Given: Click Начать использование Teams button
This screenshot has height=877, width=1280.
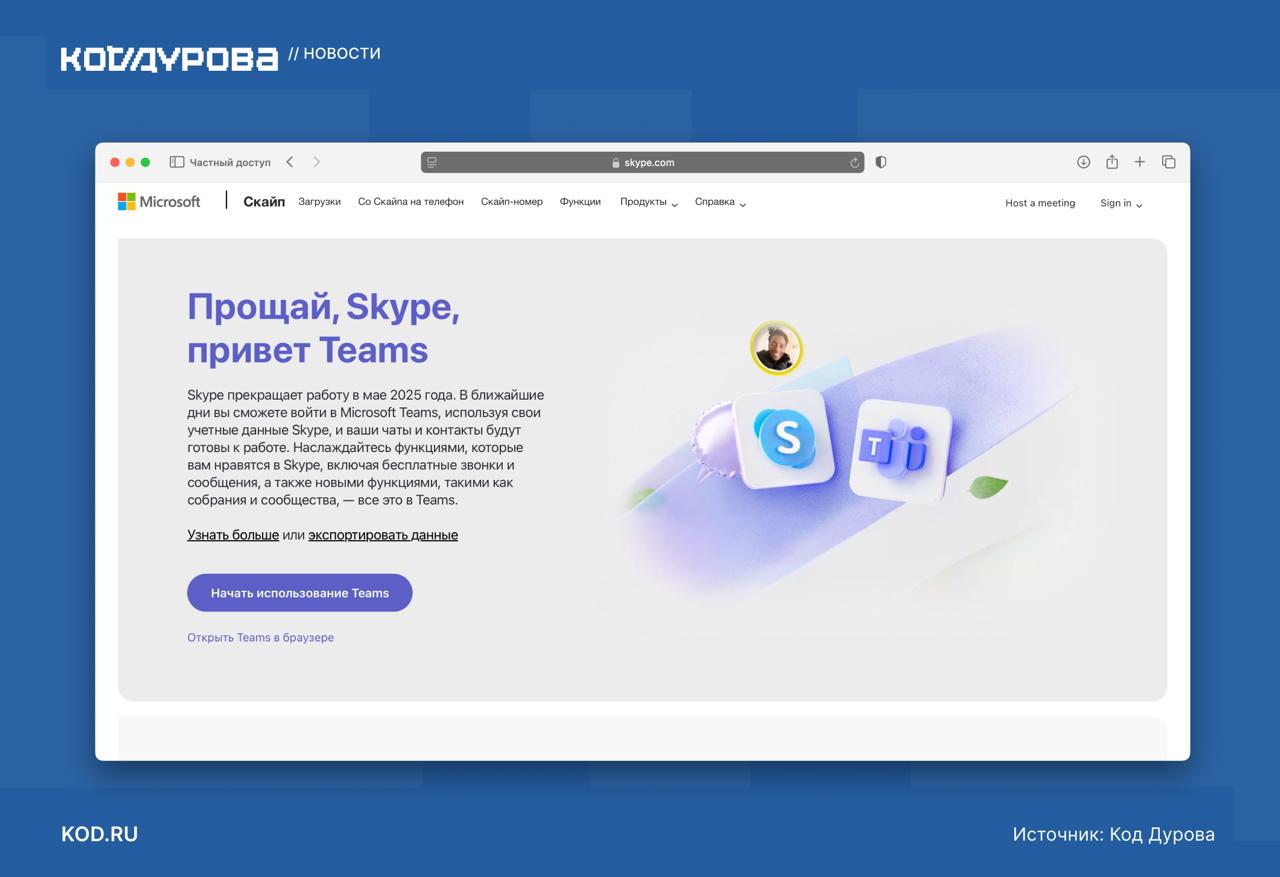Looking at the screenshot, I should (300, 593).
